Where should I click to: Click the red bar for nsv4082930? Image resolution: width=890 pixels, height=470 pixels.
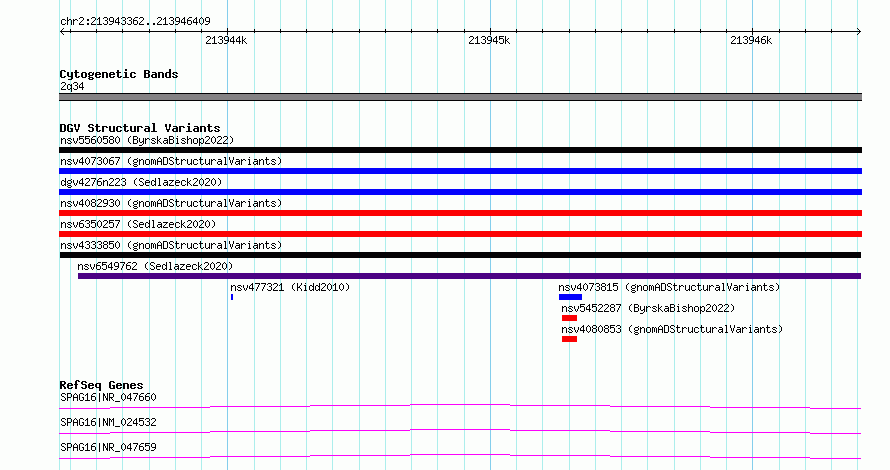point(460,213)
